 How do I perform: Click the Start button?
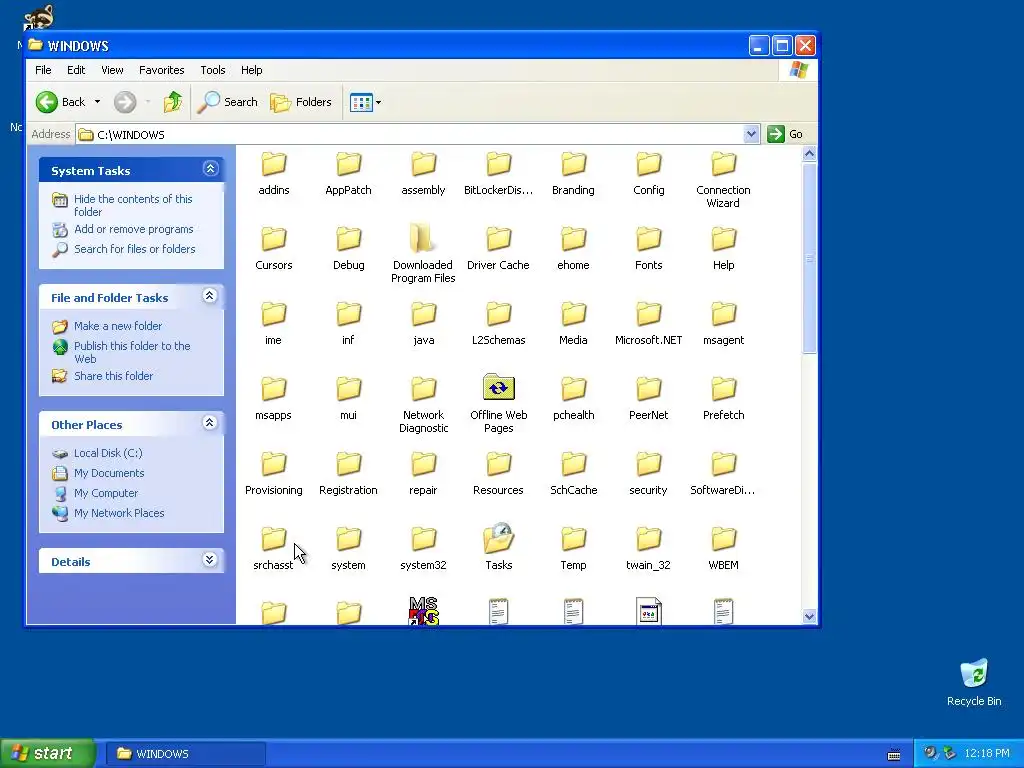(47, 753)
